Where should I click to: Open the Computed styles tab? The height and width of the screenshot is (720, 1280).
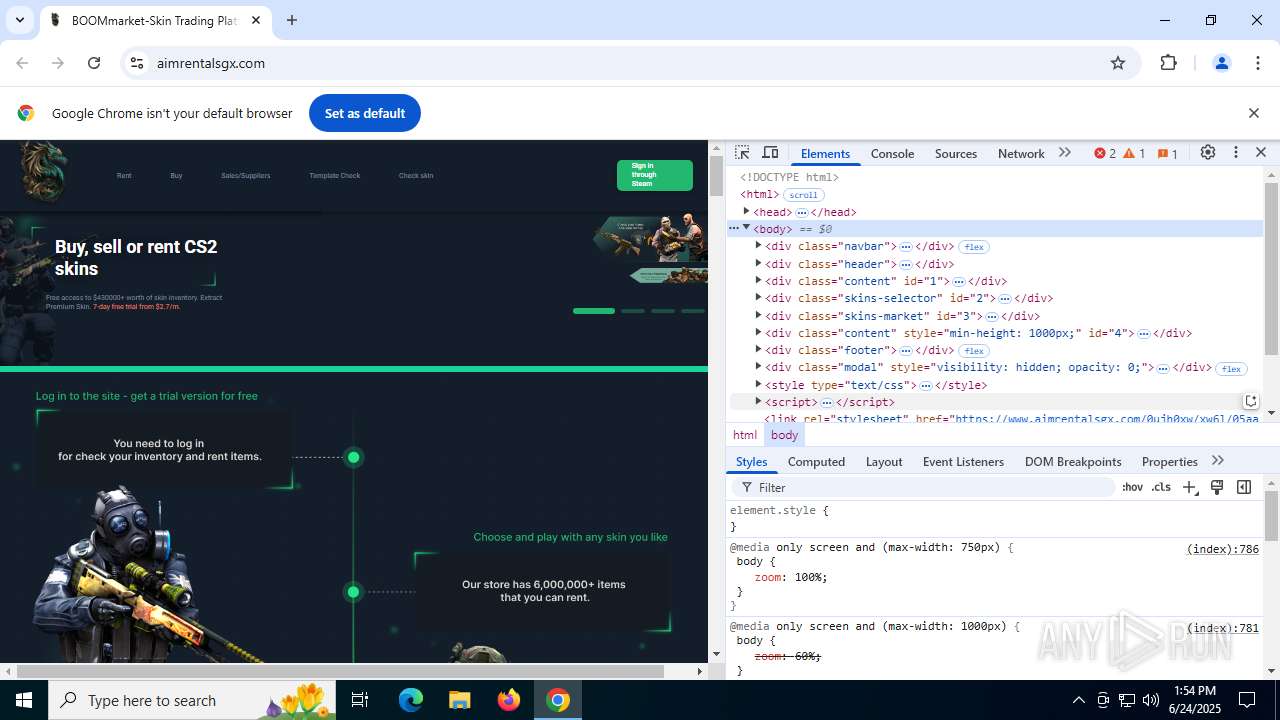(x=816, y=461)
